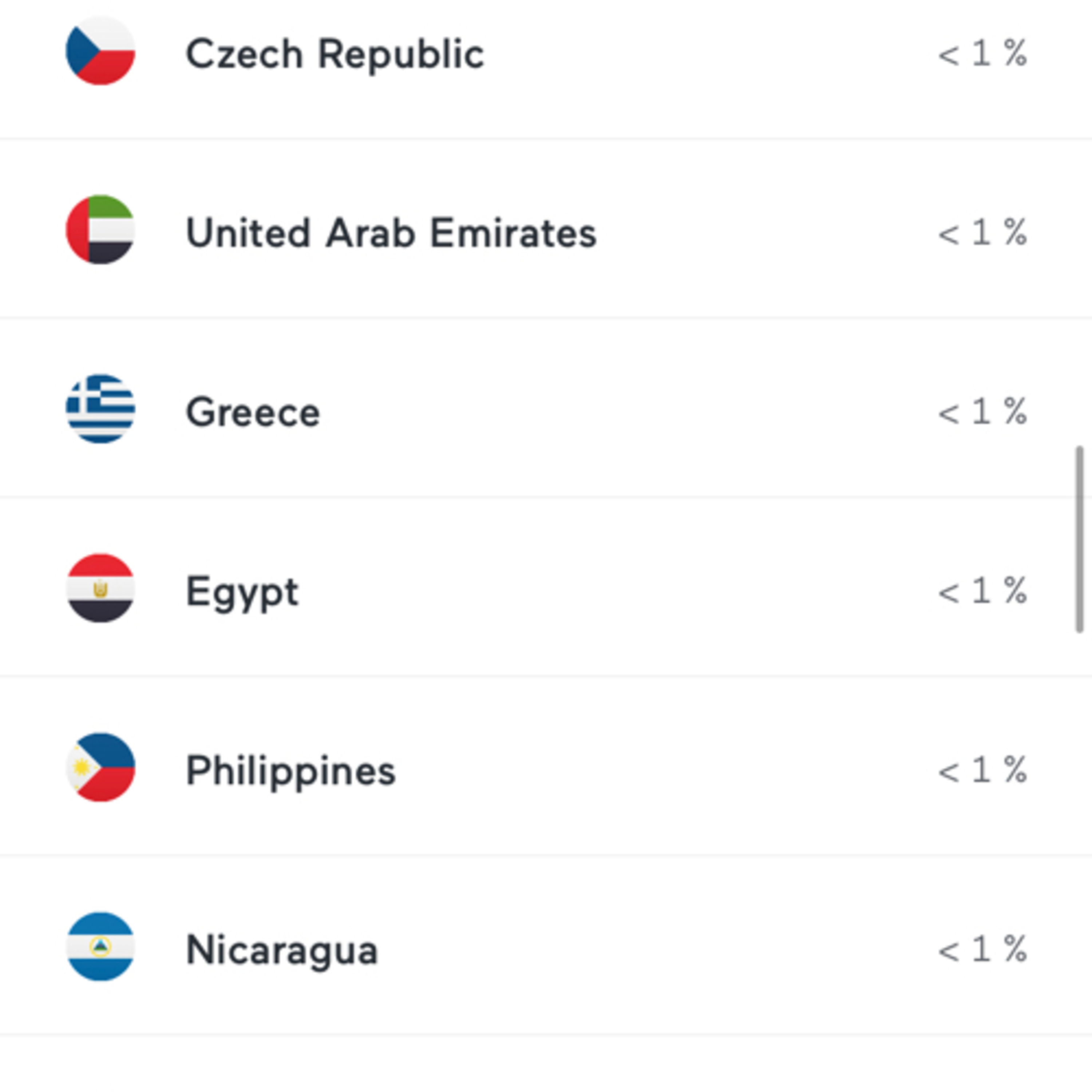
Task: Click the United Arab Emirates flag icon
Action: 100,229
